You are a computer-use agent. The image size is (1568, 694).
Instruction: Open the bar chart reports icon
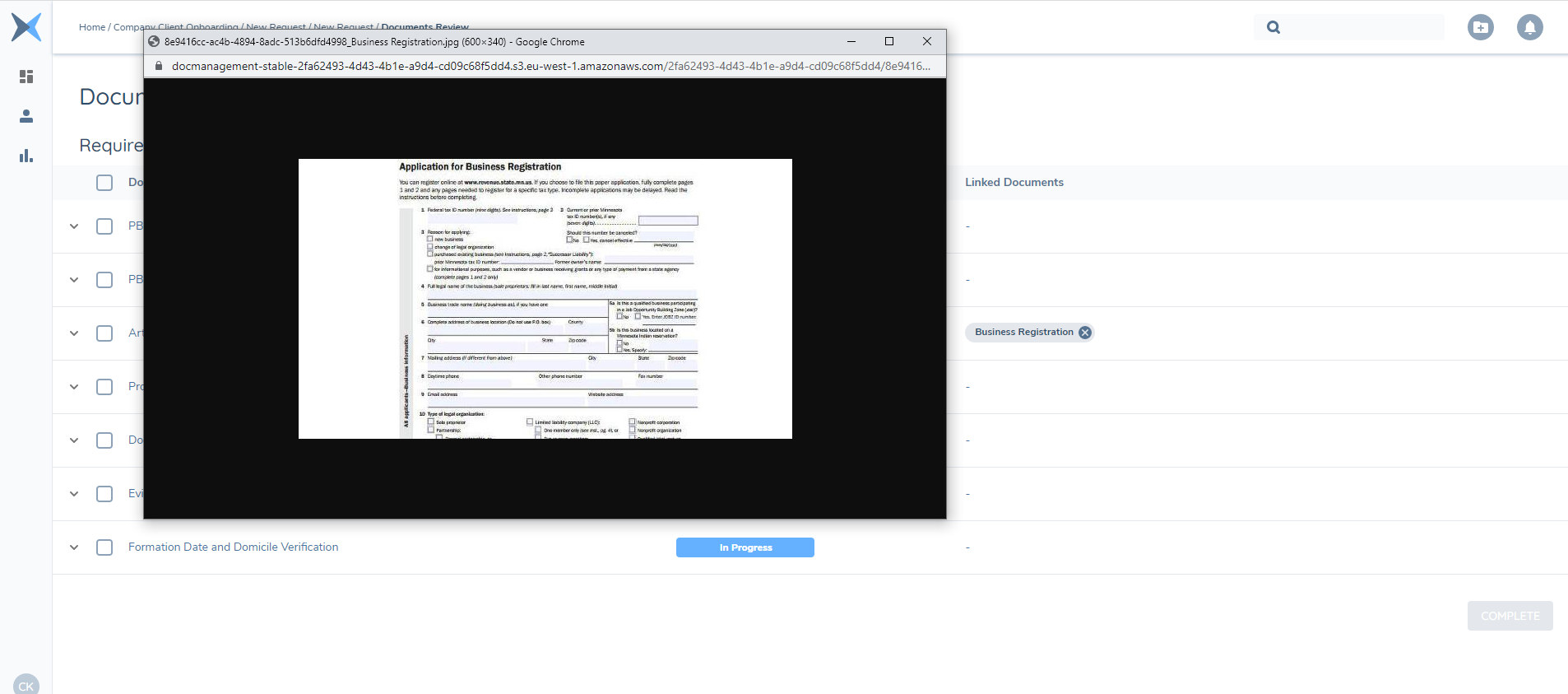[x=26, y=156]
